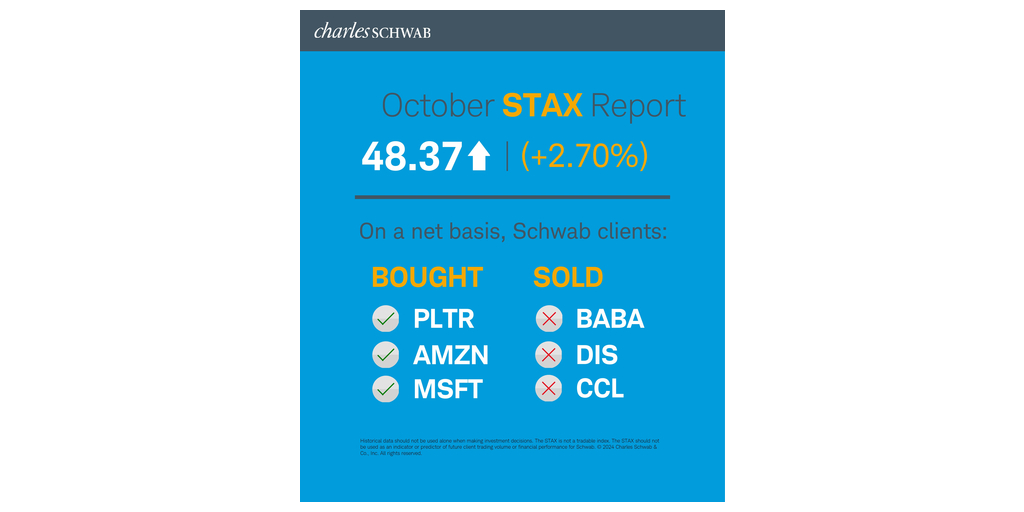Click the red X next to DIS
Viewport: 1024px width, 512px height.
(548, 354)
